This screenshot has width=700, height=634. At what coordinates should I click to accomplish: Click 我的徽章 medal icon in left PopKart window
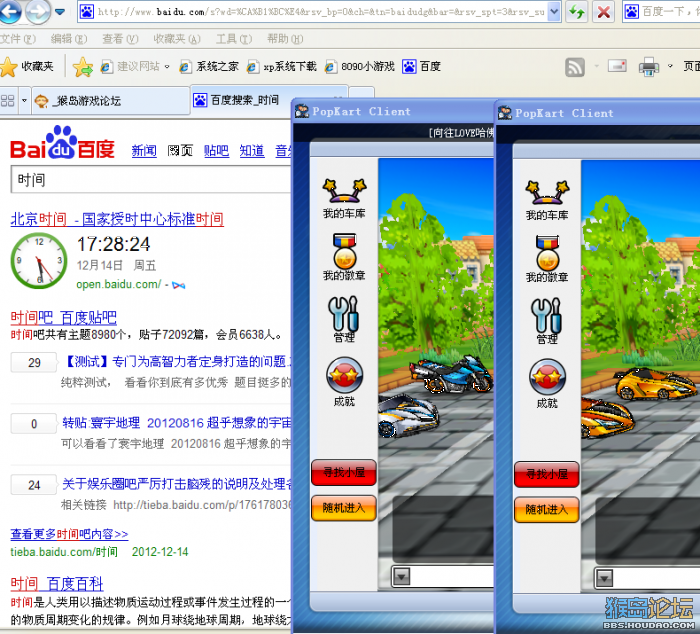pyautogui.click(x=344, y=257)
